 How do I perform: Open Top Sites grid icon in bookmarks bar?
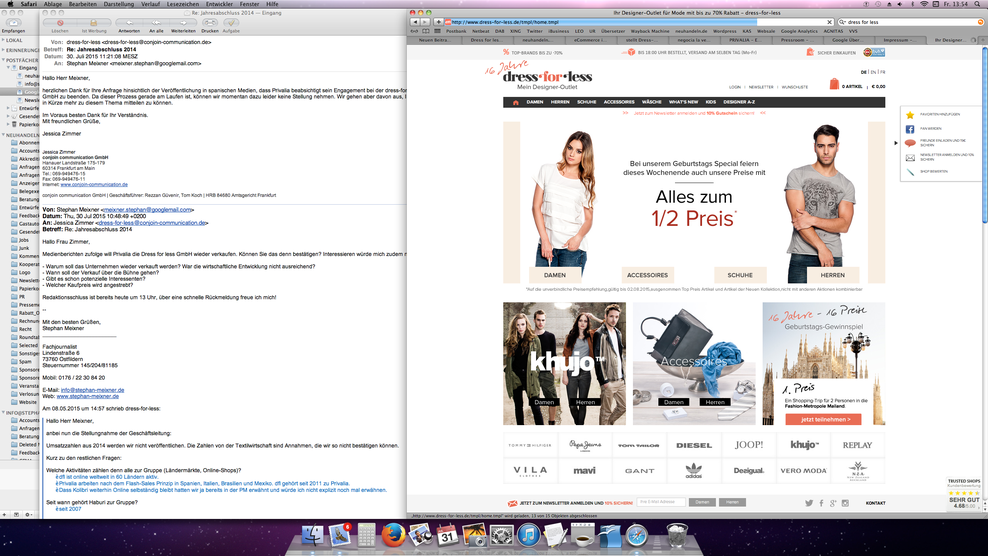click(437, 31)
